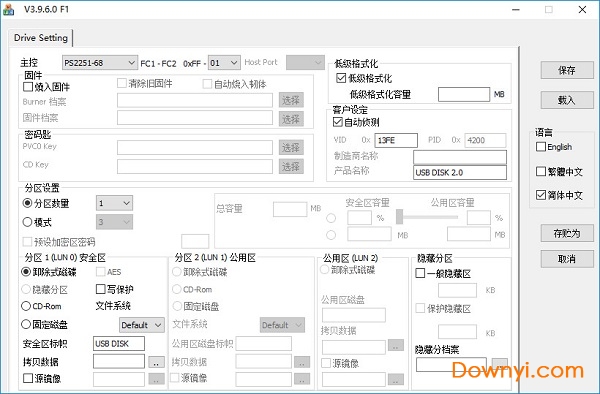This screenshot has height=394, width=600.
Task: Uncheck the 自动侦测 checkbox
Action: [x=338, y=122]
